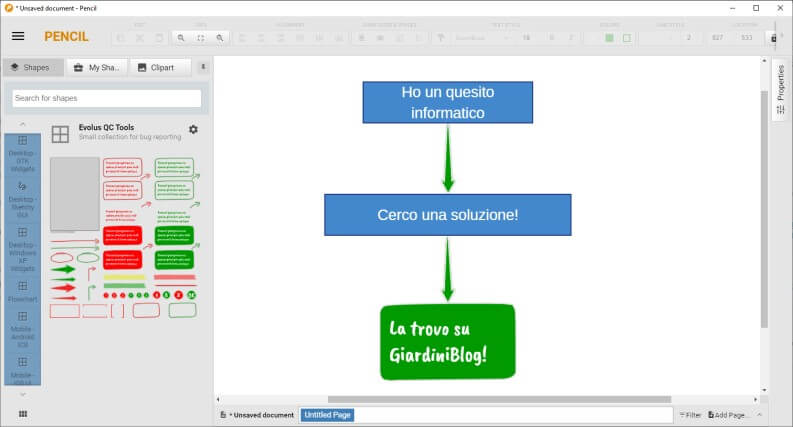Viewport: 793px width, 427px height.
Task: Click the zoom-to-fit icon between magnifiers
Action: pos(201,38)
